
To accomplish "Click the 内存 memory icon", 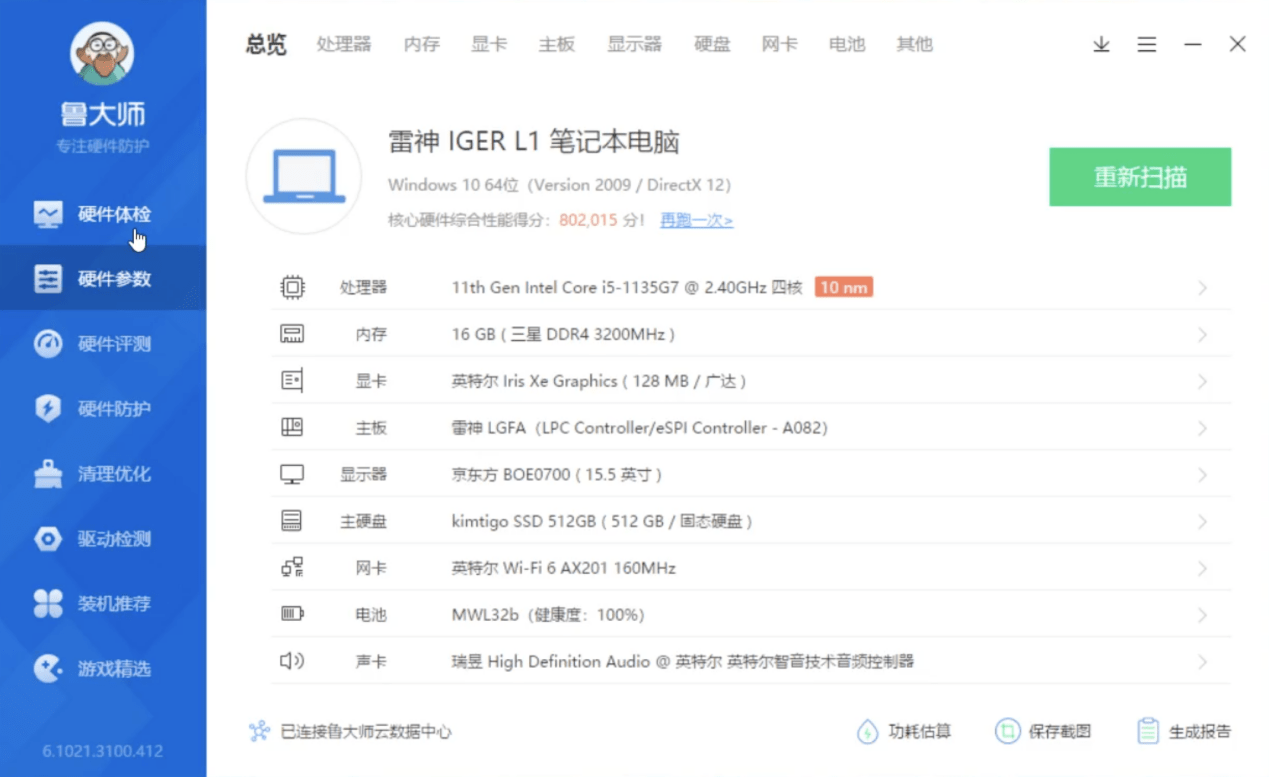I will point(292,334).
